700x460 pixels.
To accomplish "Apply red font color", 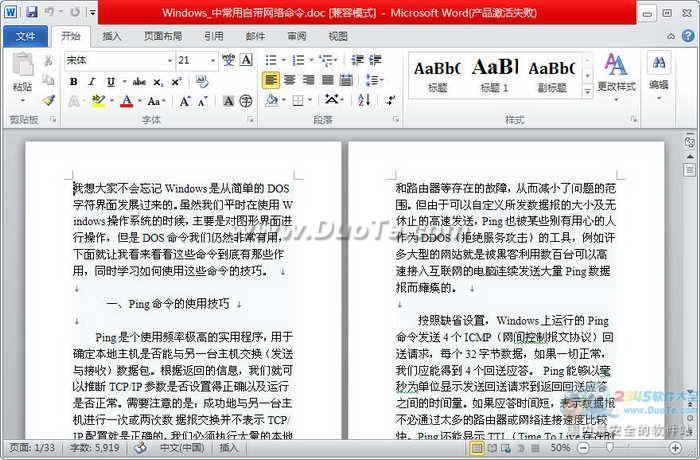I will pos(127,101).
